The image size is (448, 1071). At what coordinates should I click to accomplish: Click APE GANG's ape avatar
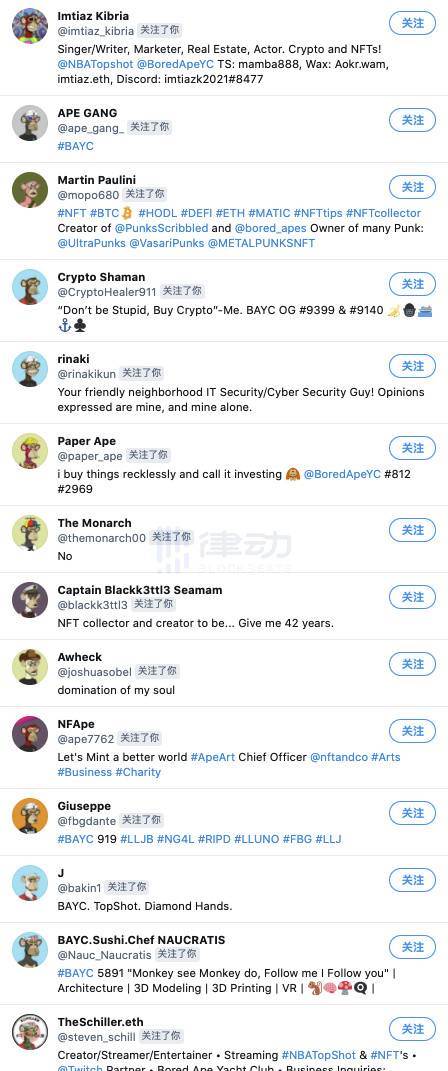coord(30,123)
